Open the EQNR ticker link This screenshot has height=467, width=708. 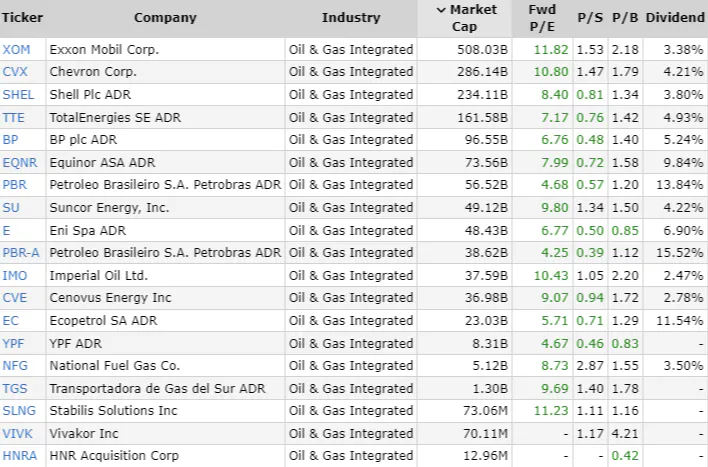(20, 162)
